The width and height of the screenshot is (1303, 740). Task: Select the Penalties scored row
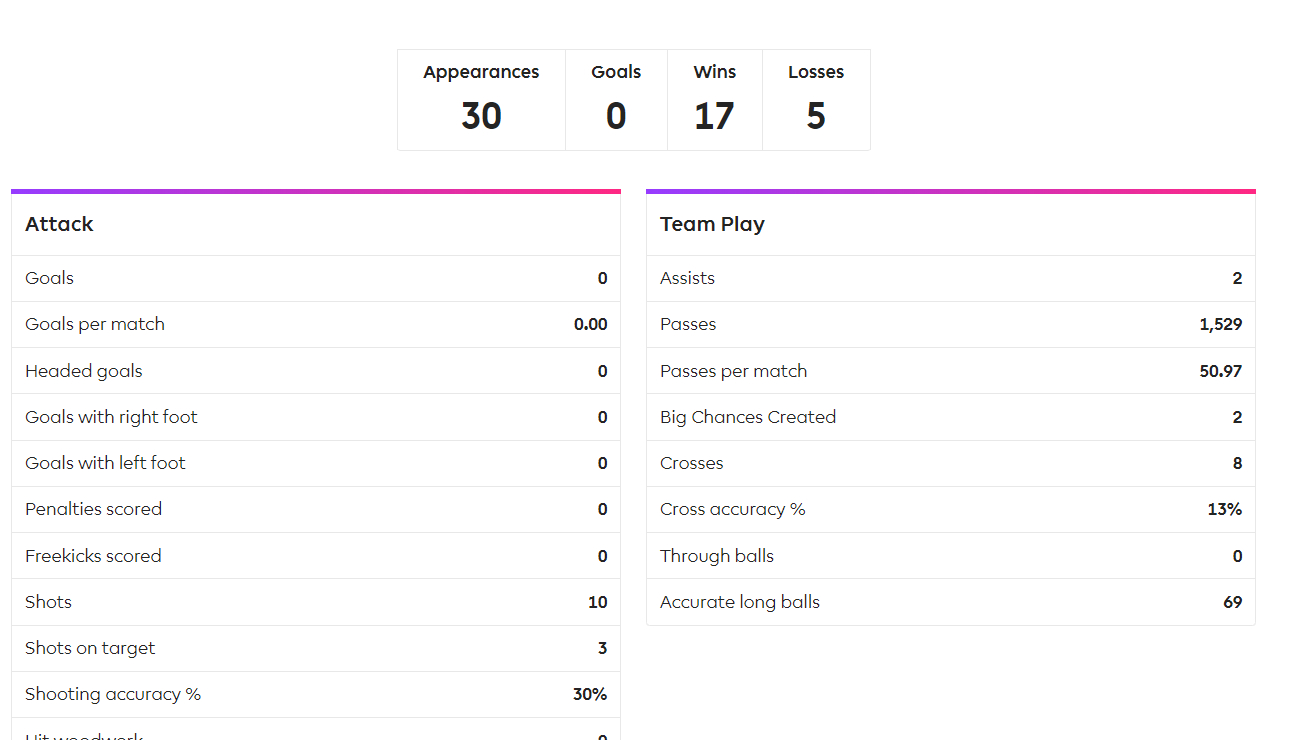pos(316,509)
